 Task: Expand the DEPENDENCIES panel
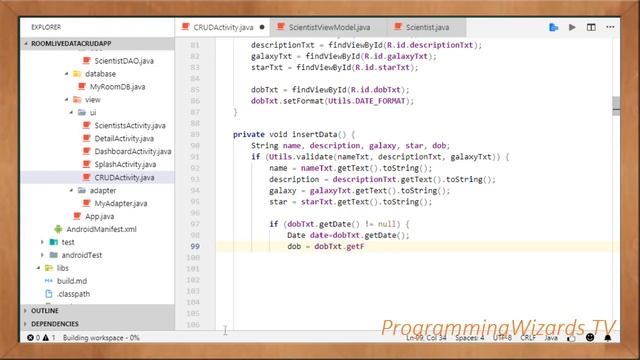97,324
